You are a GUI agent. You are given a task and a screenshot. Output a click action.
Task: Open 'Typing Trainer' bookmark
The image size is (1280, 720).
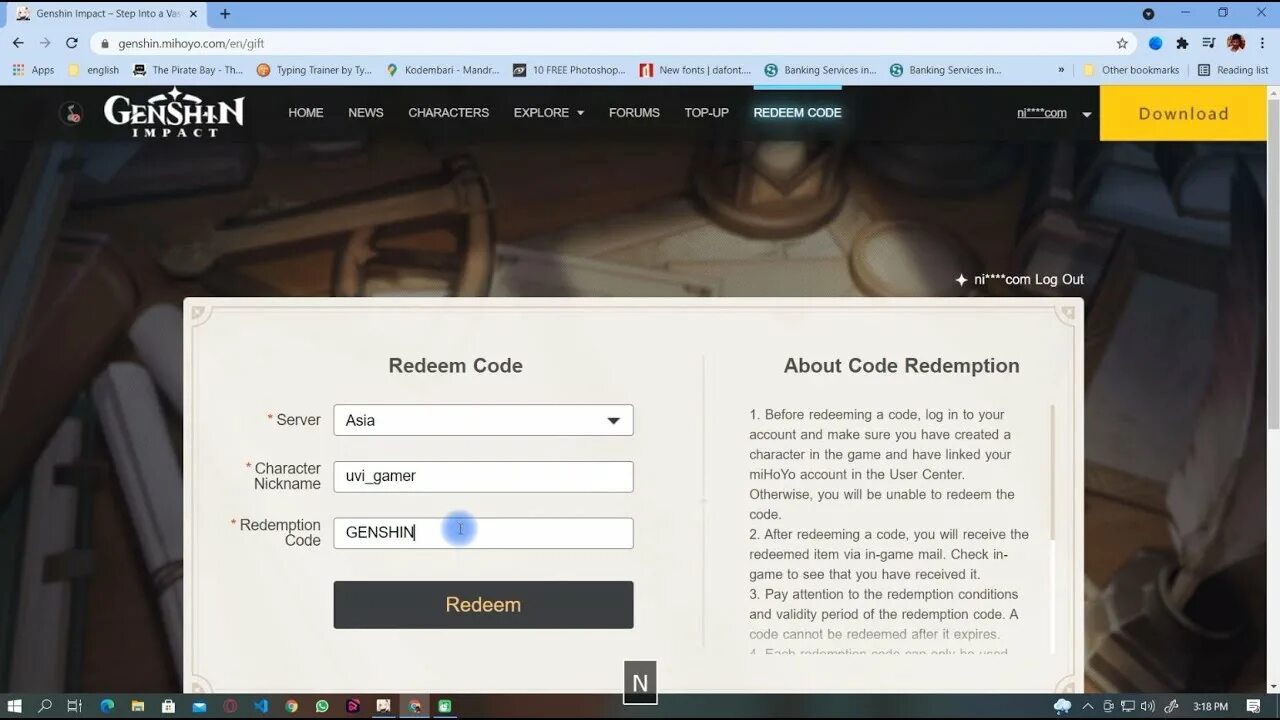(314, 70)
